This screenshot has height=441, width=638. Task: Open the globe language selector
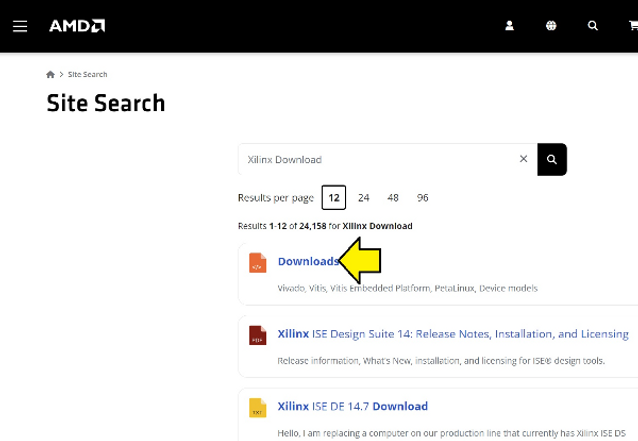[x=551, y=26]
